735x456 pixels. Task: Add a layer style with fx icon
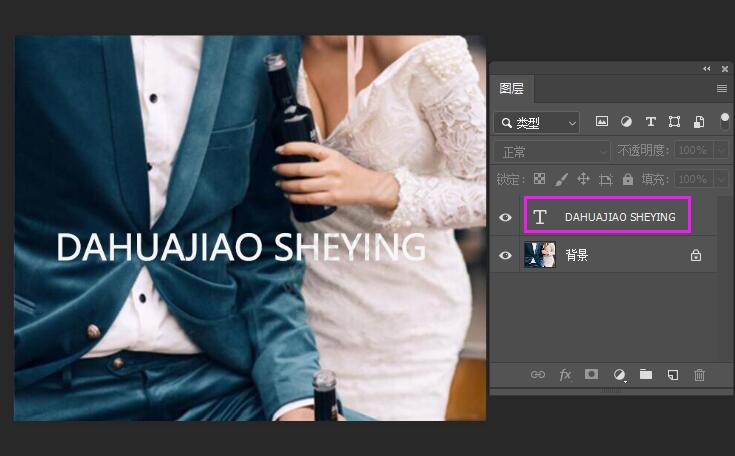pyautogui.click(x=565, y=374)
